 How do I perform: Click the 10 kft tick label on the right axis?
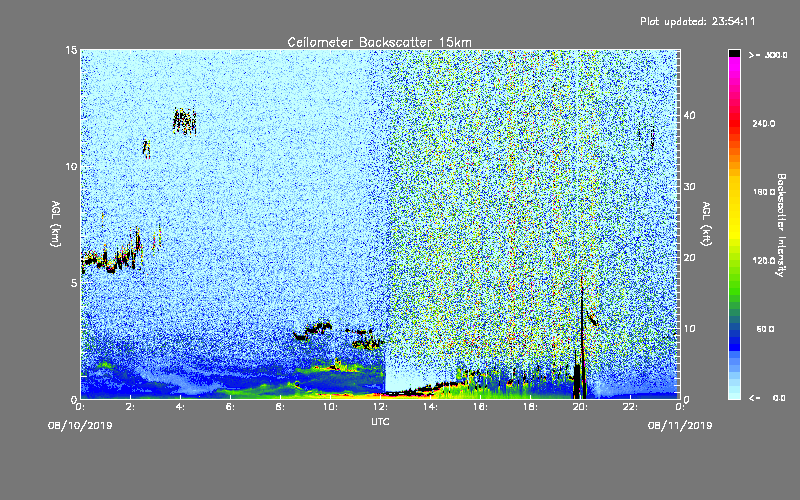coord(689,328)
